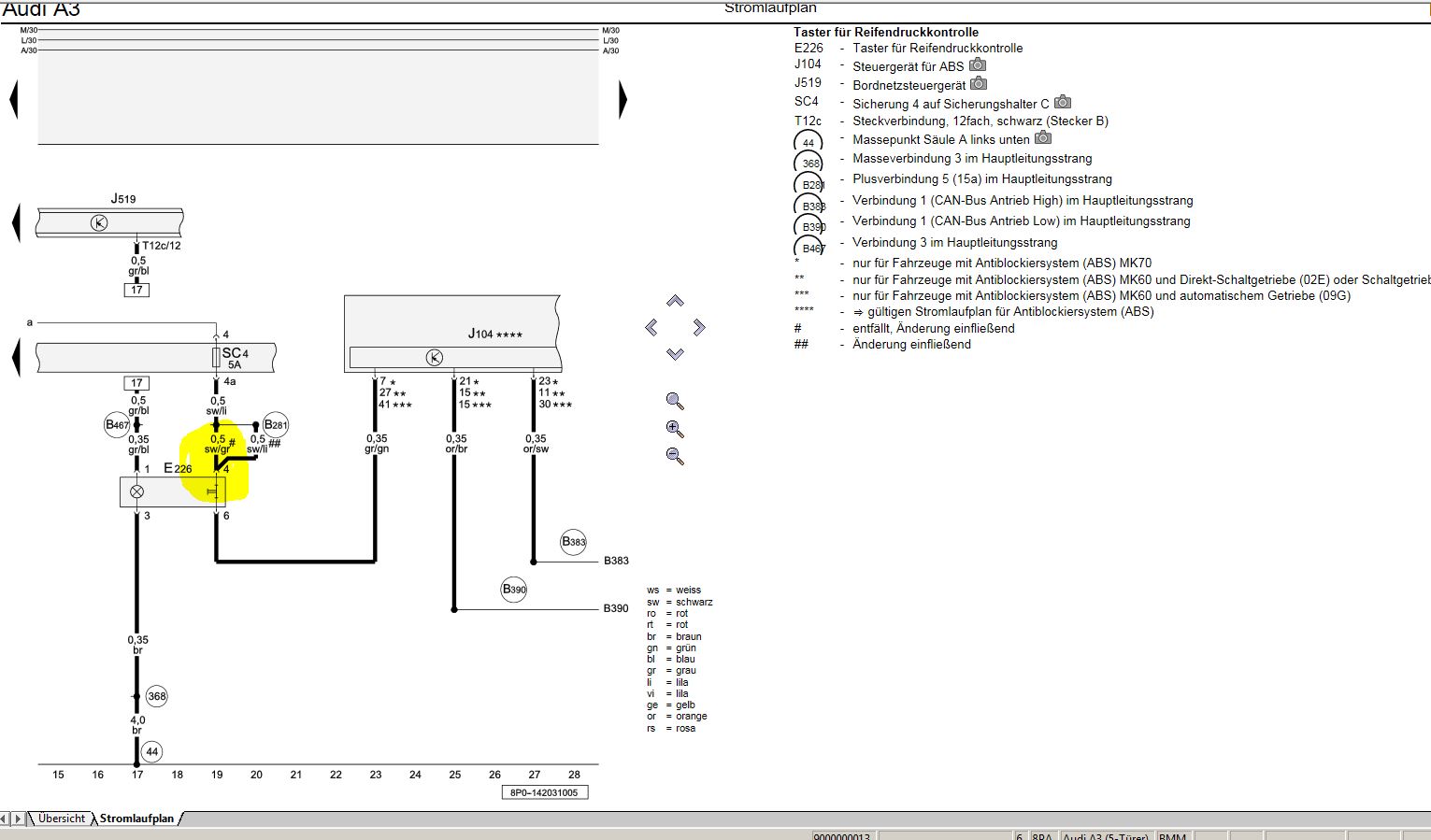Click ground connection circle 368 in diagram

coord(157,696)
